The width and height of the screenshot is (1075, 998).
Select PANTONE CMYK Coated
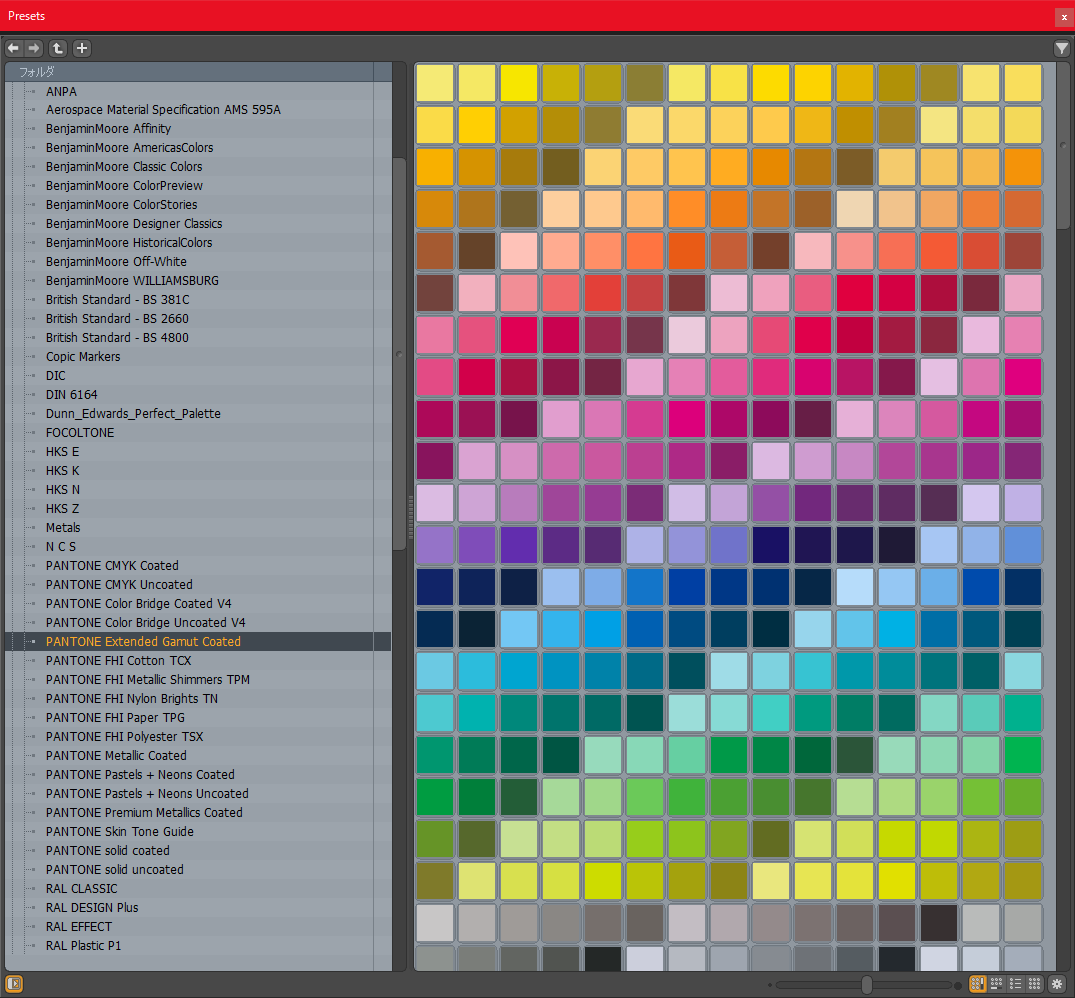pyautogui.click(x=112, y=565)
